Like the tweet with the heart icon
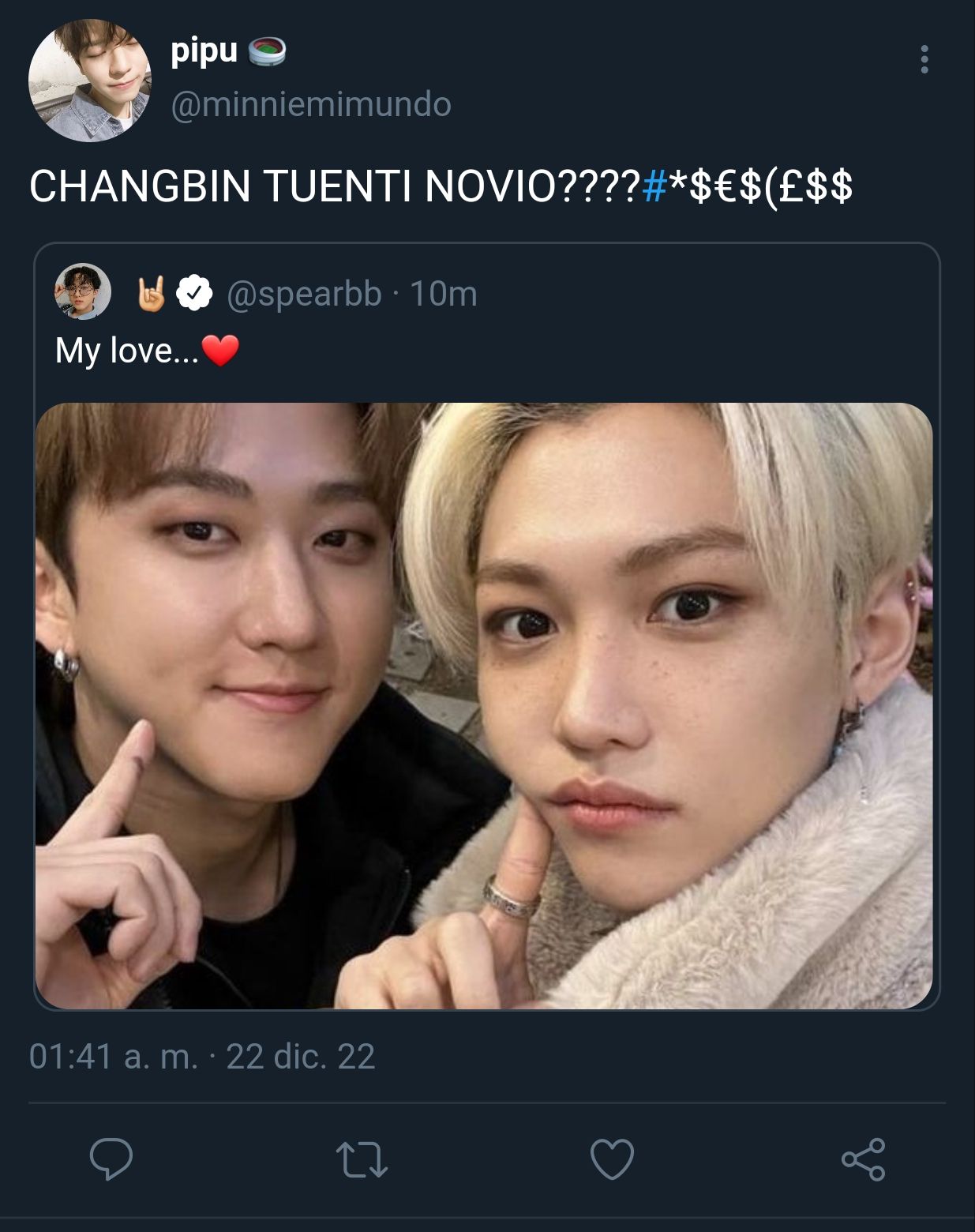This screenshot has width=975, height=1232. click(x=612, y=1159)
